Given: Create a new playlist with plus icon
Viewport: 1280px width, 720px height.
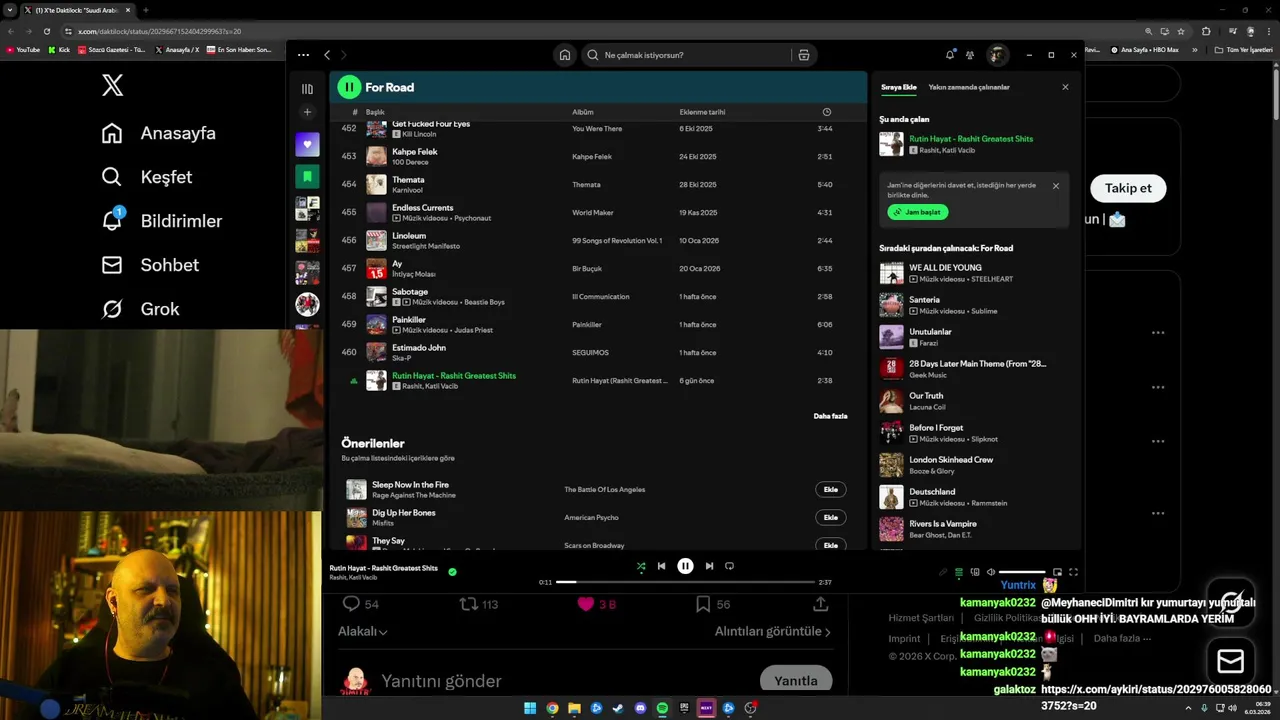Looking at the screenshot, I should click(307, 112).
